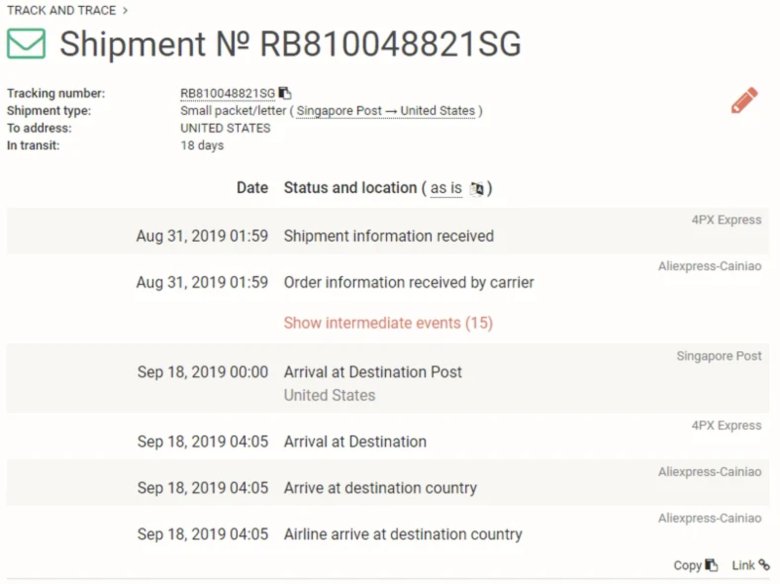Select the Arrival at Destination Post event

point(373,372)
